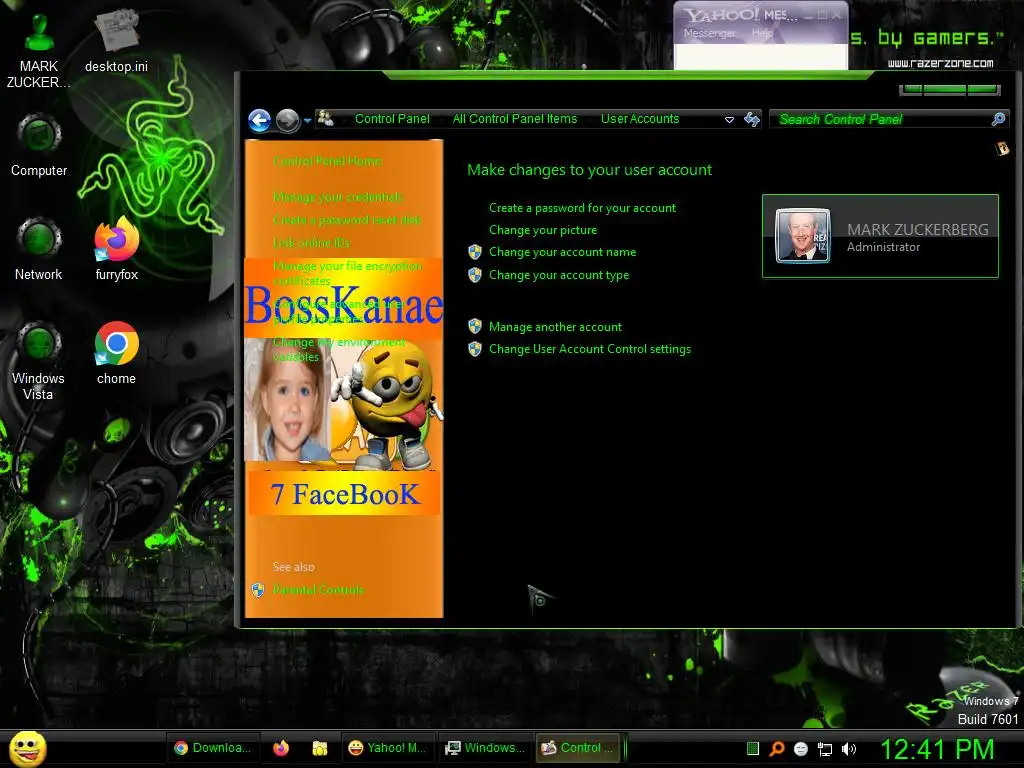Screen dimensions: 1024x768
Task: Click Change your account name
Action: (x=562, y=252)
